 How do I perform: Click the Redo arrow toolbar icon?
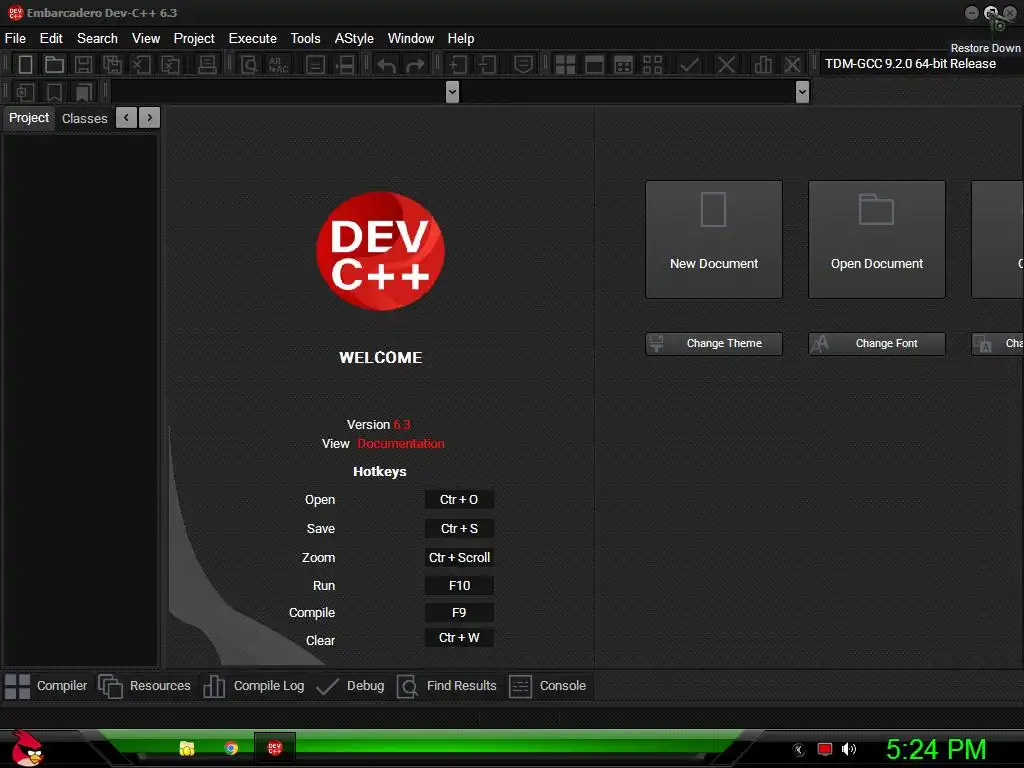pos(415,65)
